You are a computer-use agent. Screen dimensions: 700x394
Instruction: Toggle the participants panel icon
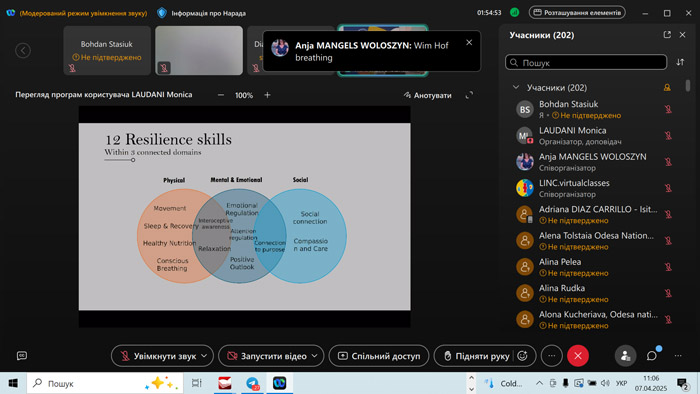point(625,356)
